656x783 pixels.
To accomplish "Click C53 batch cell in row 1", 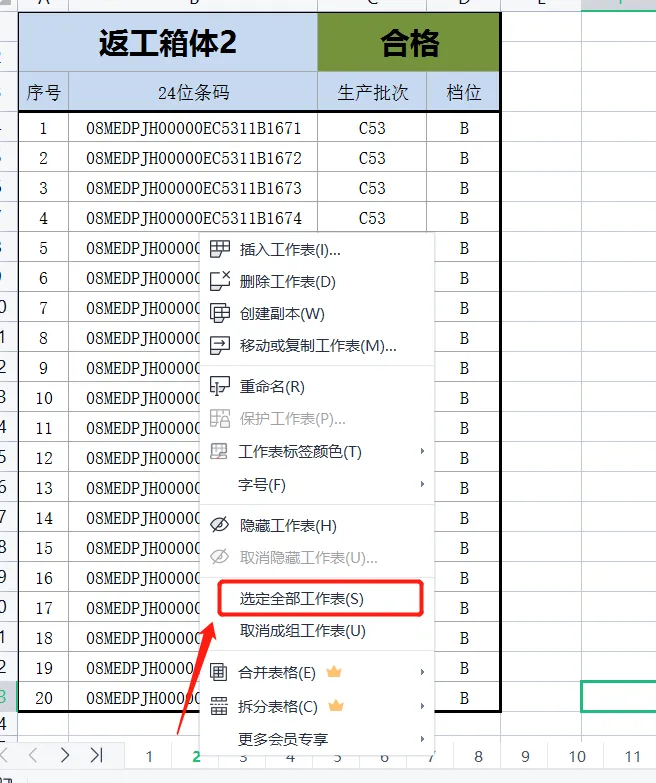I will (372, 128).
